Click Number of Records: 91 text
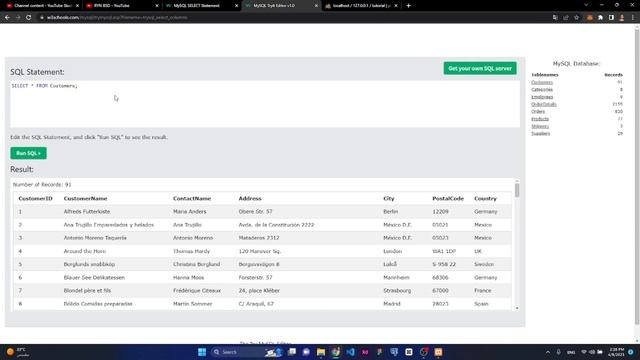This screenshot has height=360, width=640. tap(42, 184)
